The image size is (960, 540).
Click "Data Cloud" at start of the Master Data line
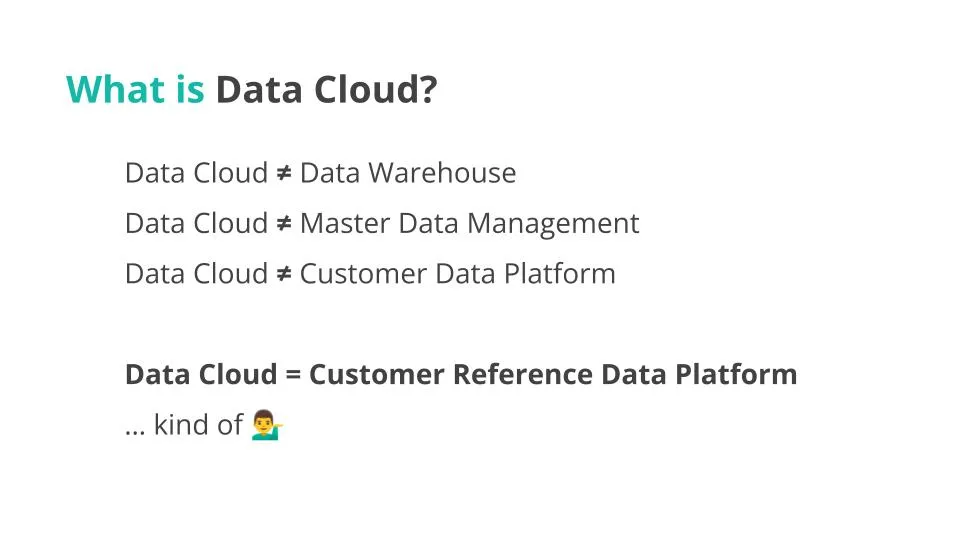pos(196,223)
